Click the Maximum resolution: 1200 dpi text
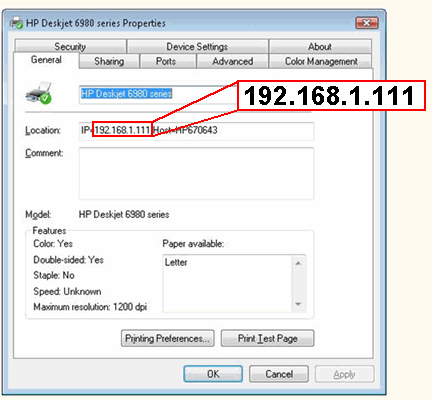432x400 pixels. (90, 307)
